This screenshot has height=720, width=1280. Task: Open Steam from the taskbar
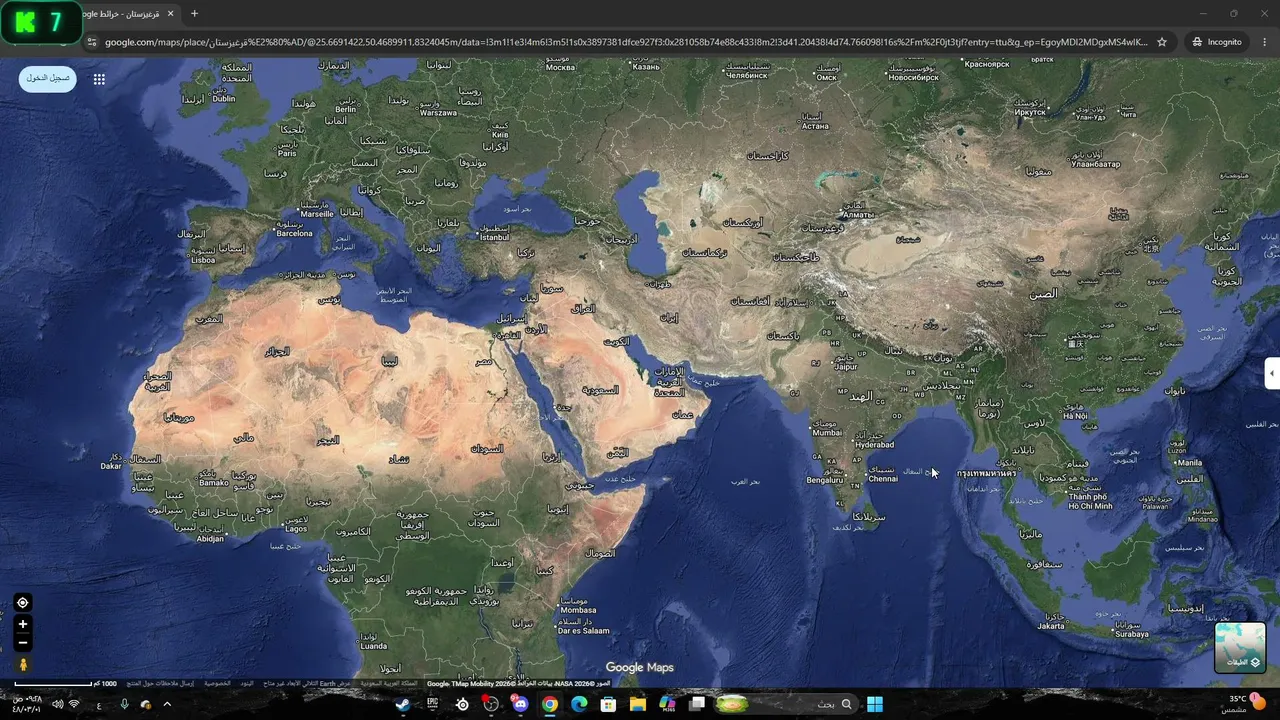pyautogui.click(x=402, y=704)
